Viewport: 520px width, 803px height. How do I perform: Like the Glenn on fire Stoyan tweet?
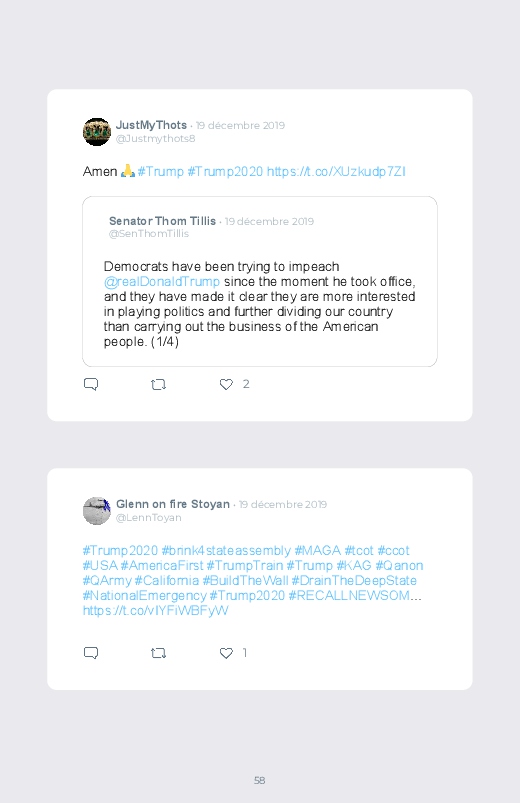226,653
